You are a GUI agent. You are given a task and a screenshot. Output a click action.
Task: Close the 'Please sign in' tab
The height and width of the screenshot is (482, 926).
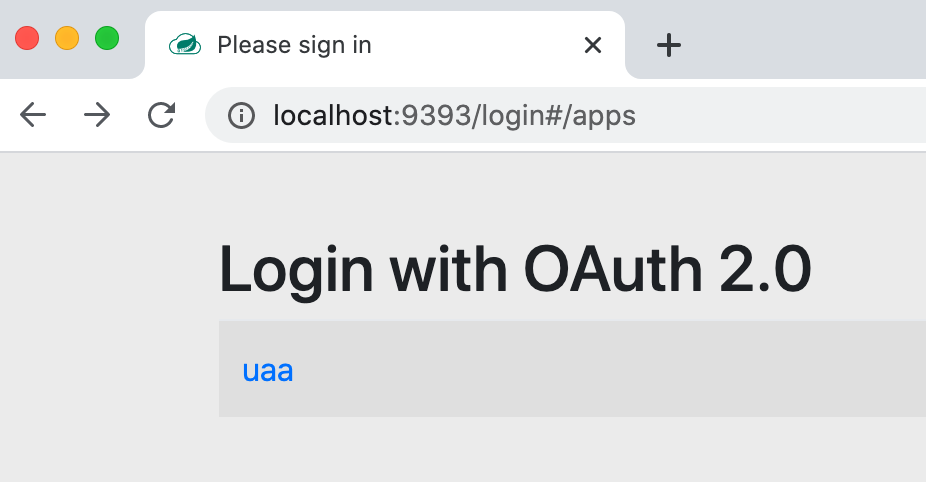tap(592, 45)
